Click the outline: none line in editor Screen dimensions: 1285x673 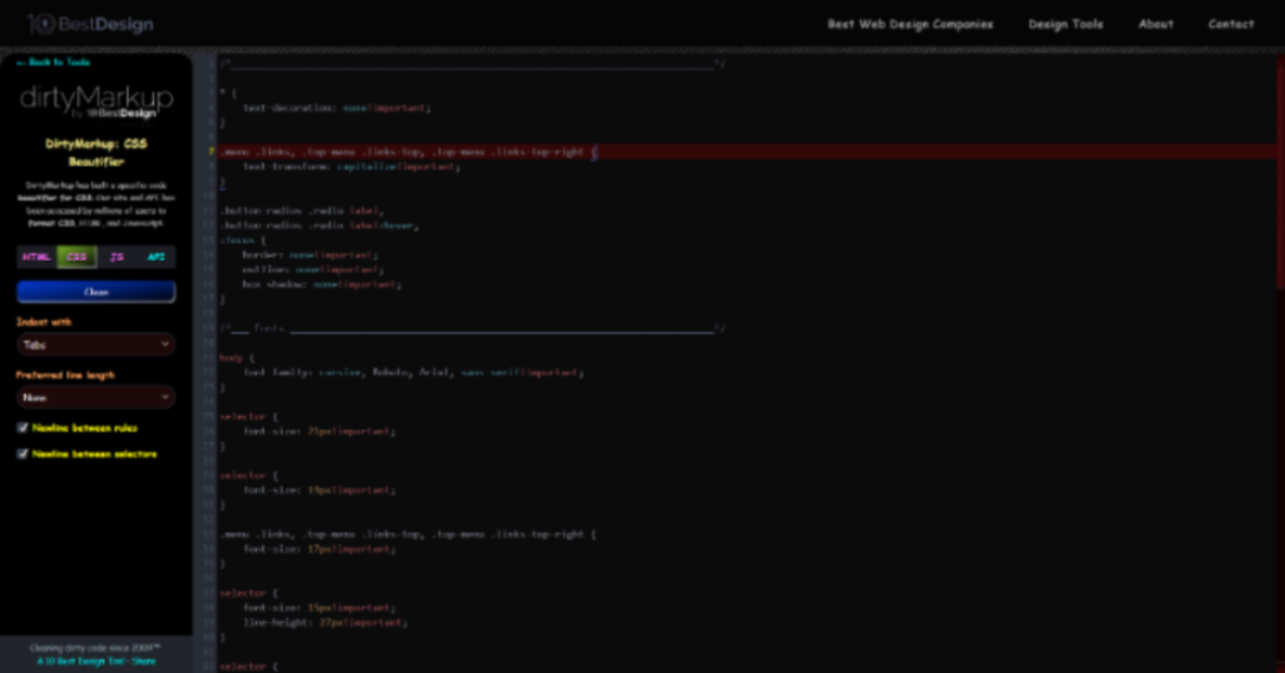[x=313, y=270]
